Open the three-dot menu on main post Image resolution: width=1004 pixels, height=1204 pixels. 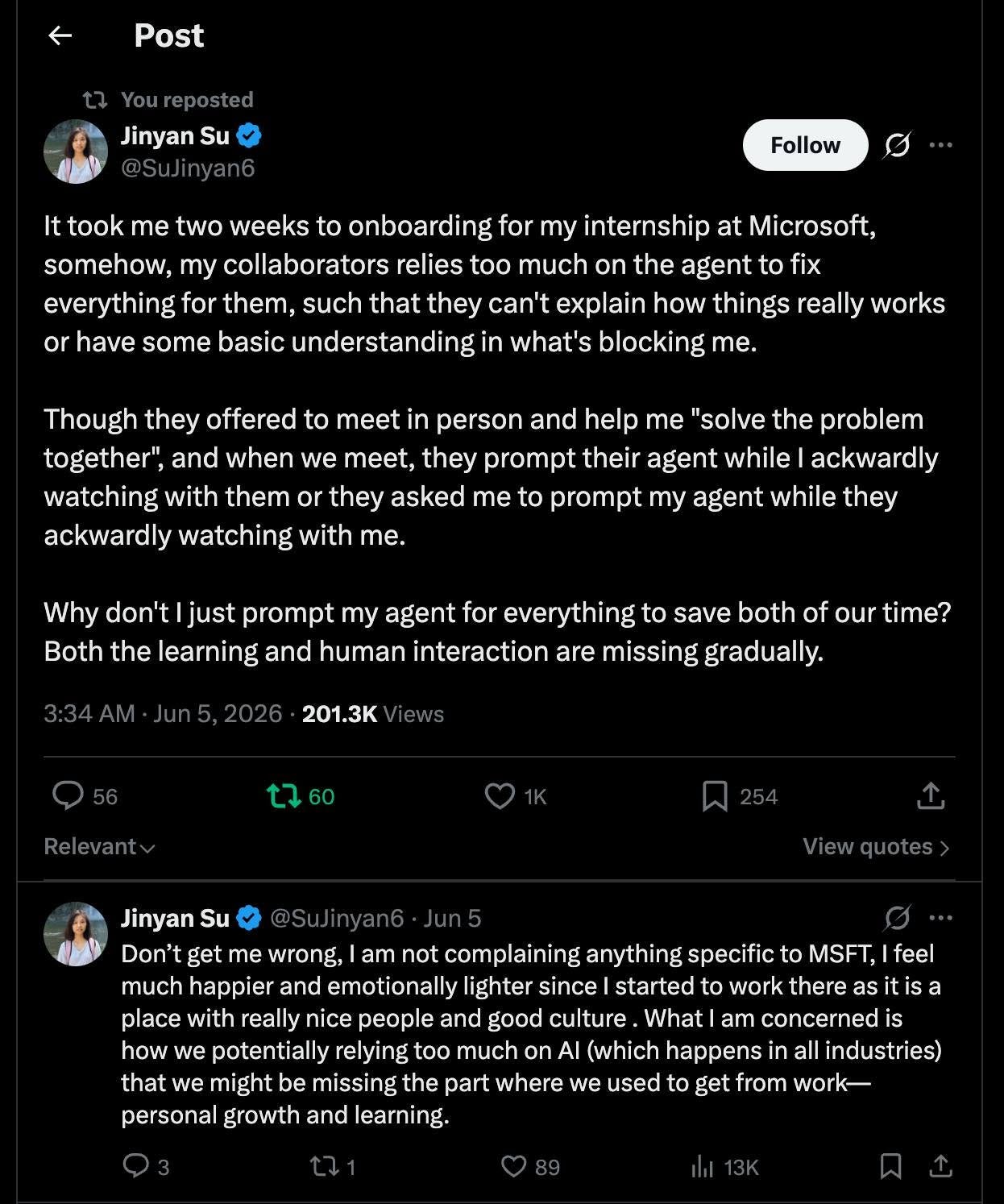coord(940,145)
